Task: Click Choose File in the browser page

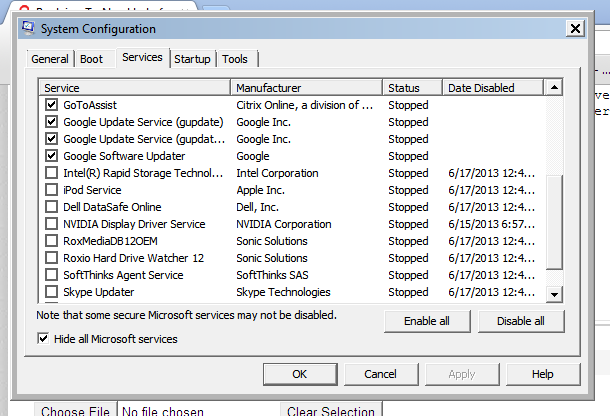Action: coord(75,410)
